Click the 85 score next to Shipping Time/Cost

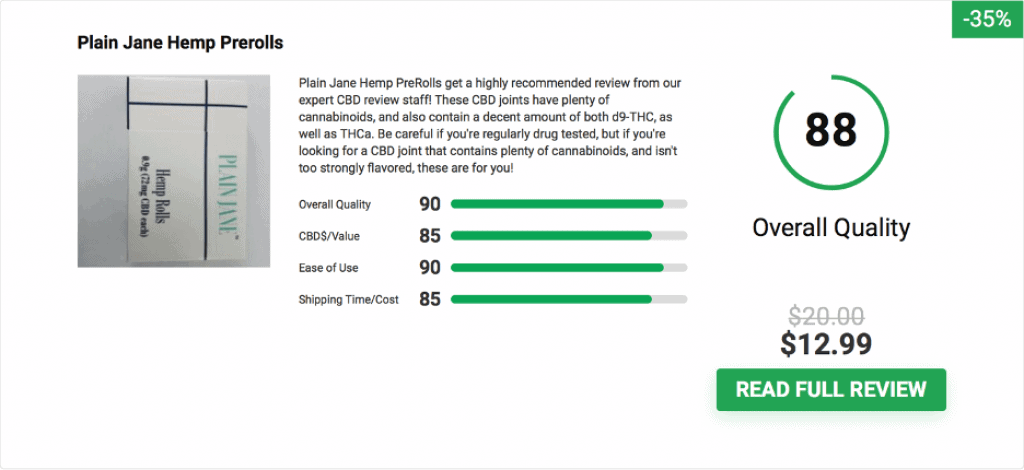[x=430, y=299]
